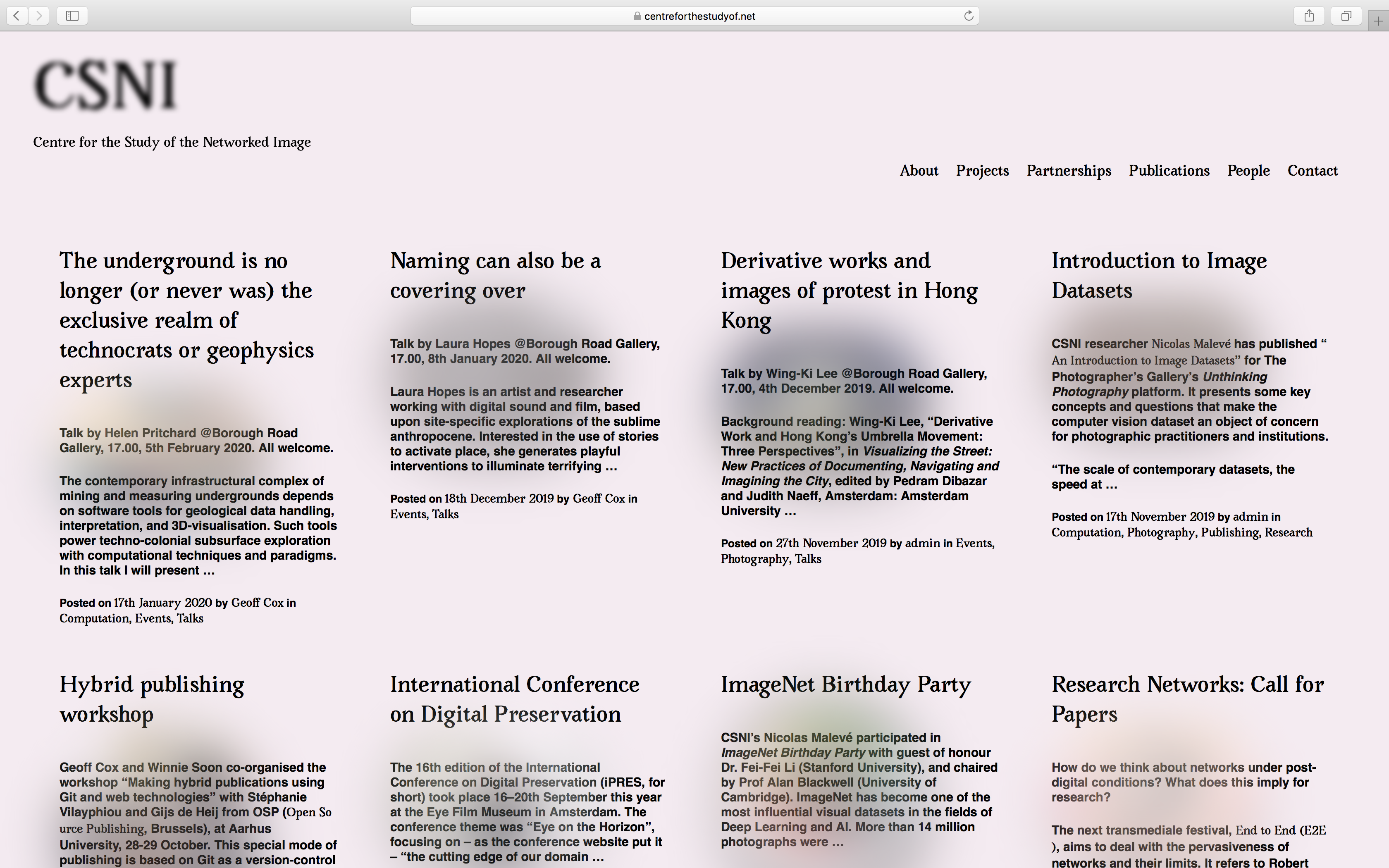This screenshot has width=1389, height=868.
Task: Click the address bar showing centreforthestudyof.net
Action: pyautogui.click(x=694, y=16)
